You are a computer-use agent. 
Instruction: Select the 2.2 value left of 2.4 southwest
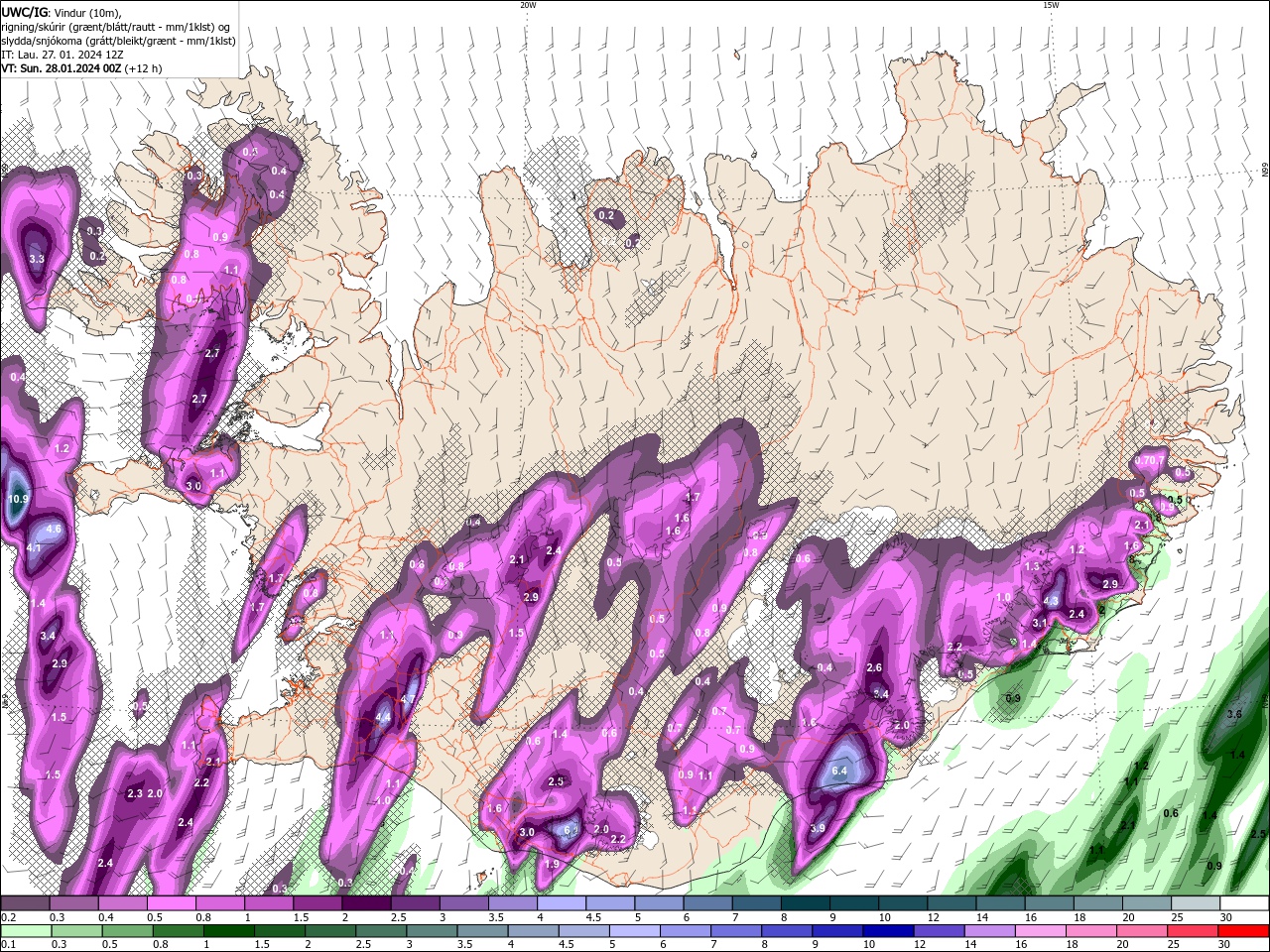pos(200,782)
